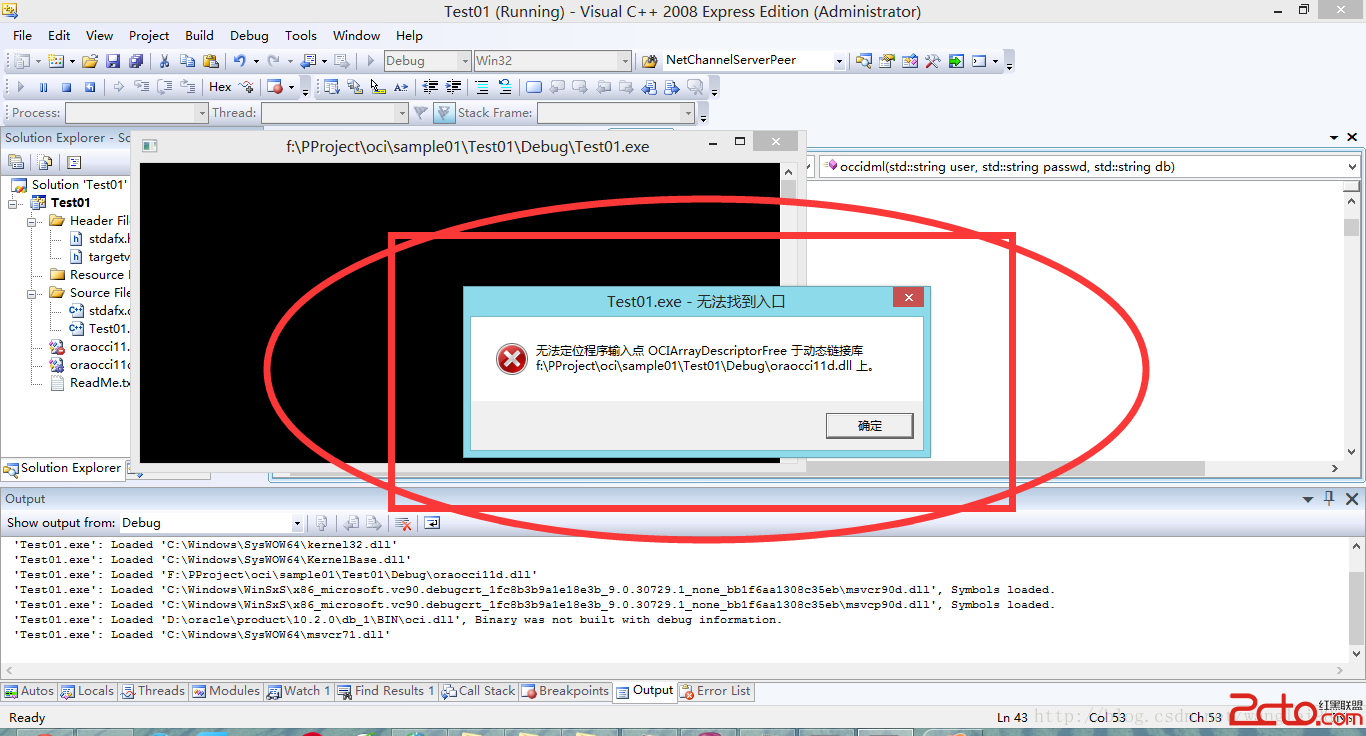Select the Solution Explorer bottom tab
The width and height of the screenshot is (1366, 736).
pos(62,468)
